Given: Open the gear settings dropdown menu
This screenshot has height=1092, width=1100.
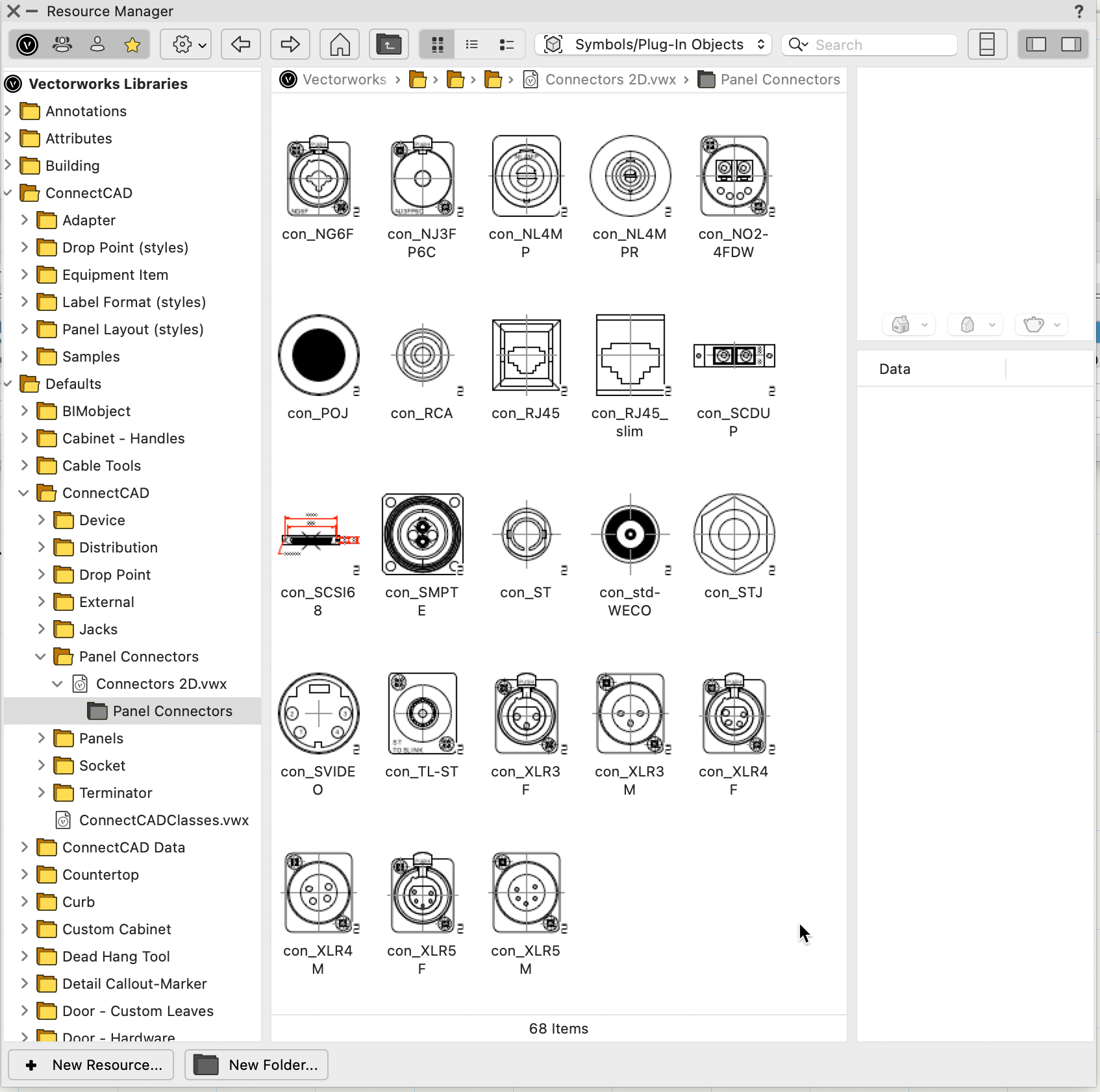Looking at the screenshot, I should [186, 45].
